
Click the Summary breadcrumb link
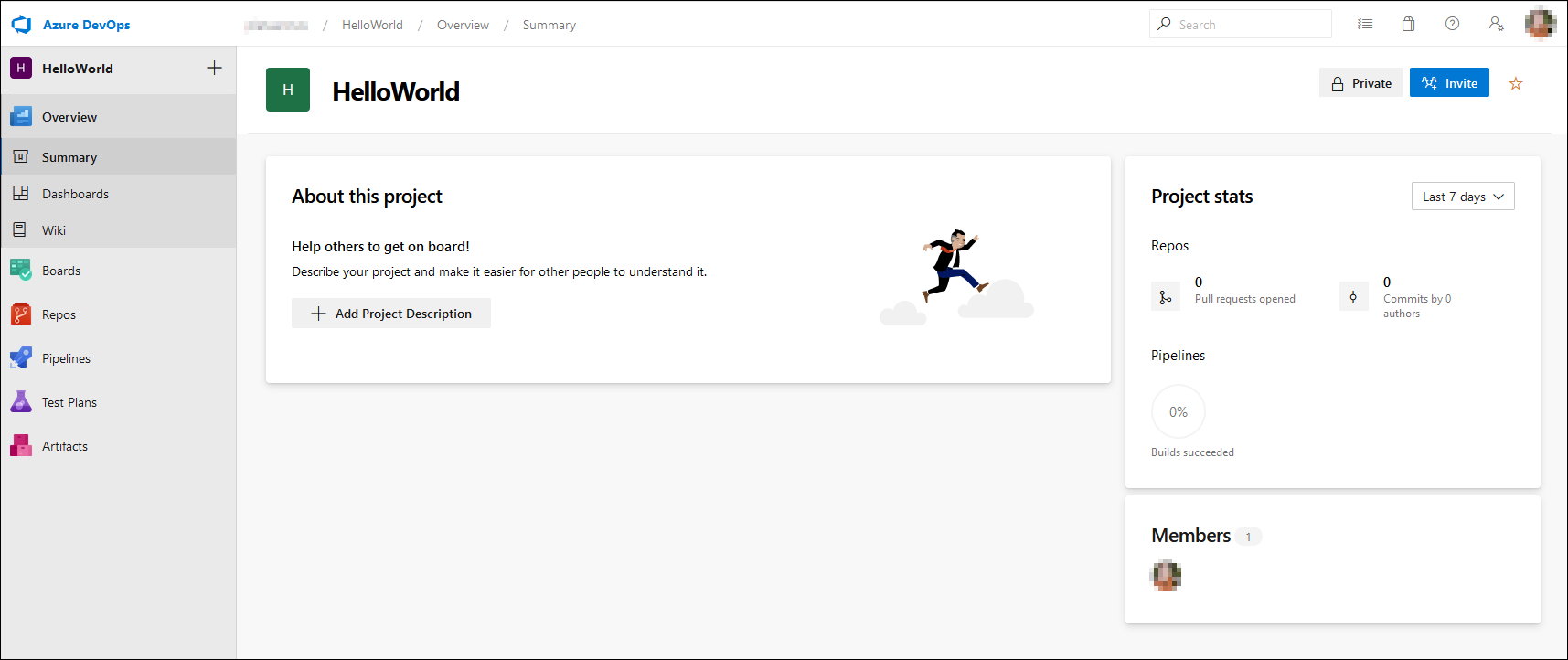coord(549,25)
